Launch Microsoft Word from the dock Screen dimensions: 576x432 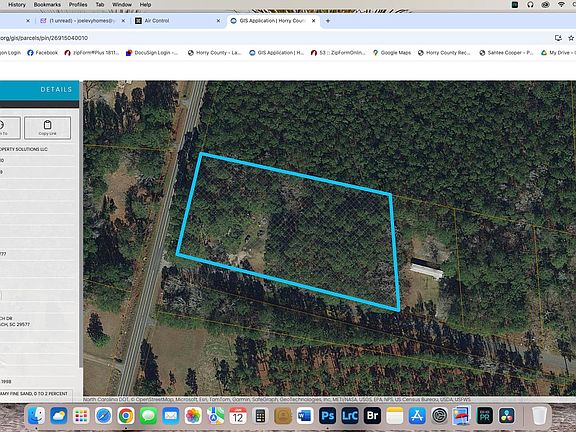coord(305,416)
